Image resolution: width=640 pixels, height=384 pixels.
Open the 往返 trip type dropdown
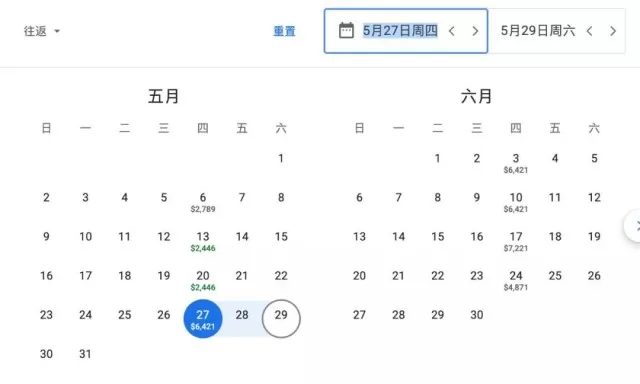coord(42,31)
